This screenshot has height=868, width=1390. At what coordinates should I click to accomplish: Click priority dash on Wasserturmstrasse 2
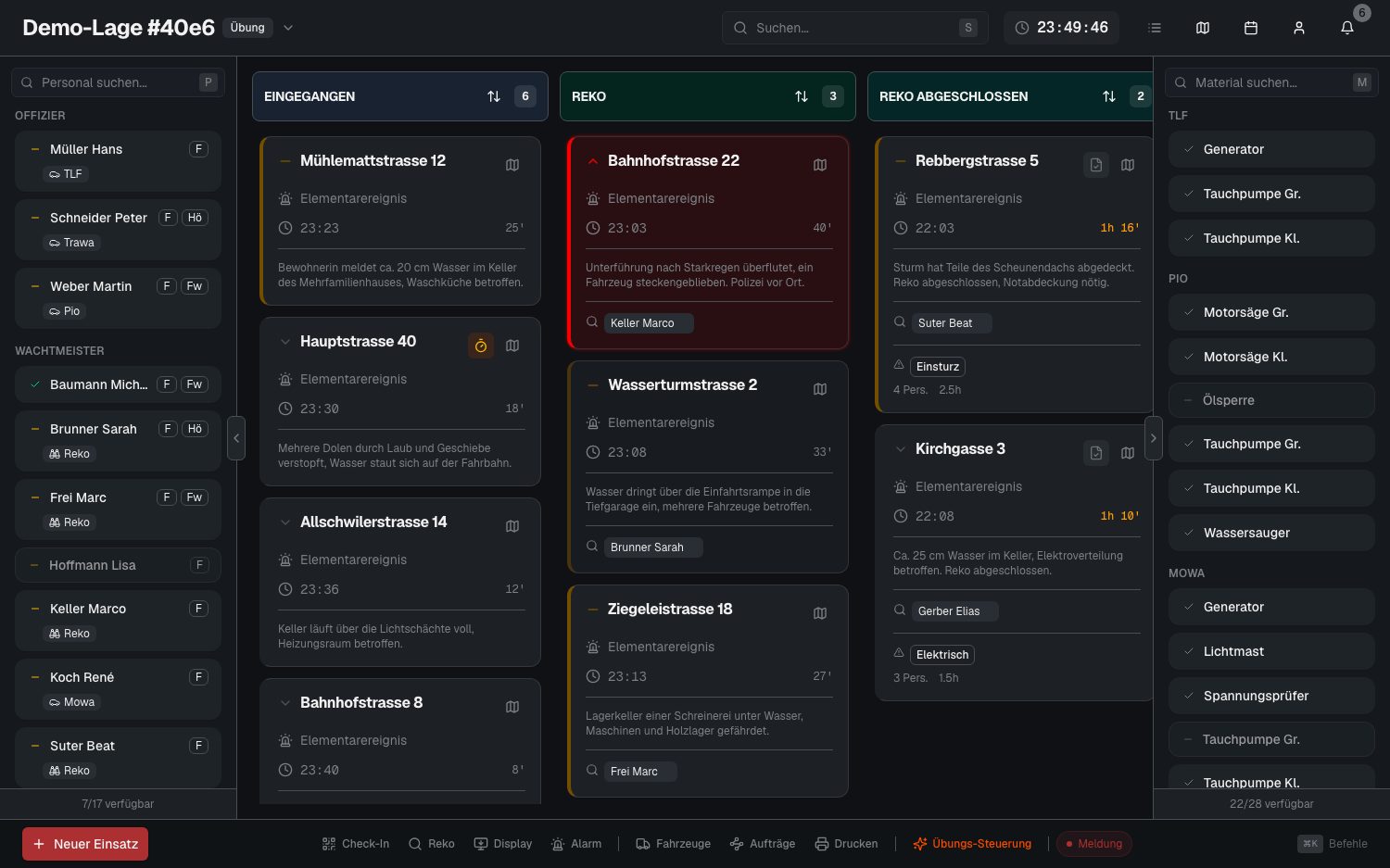pos(593,385)
